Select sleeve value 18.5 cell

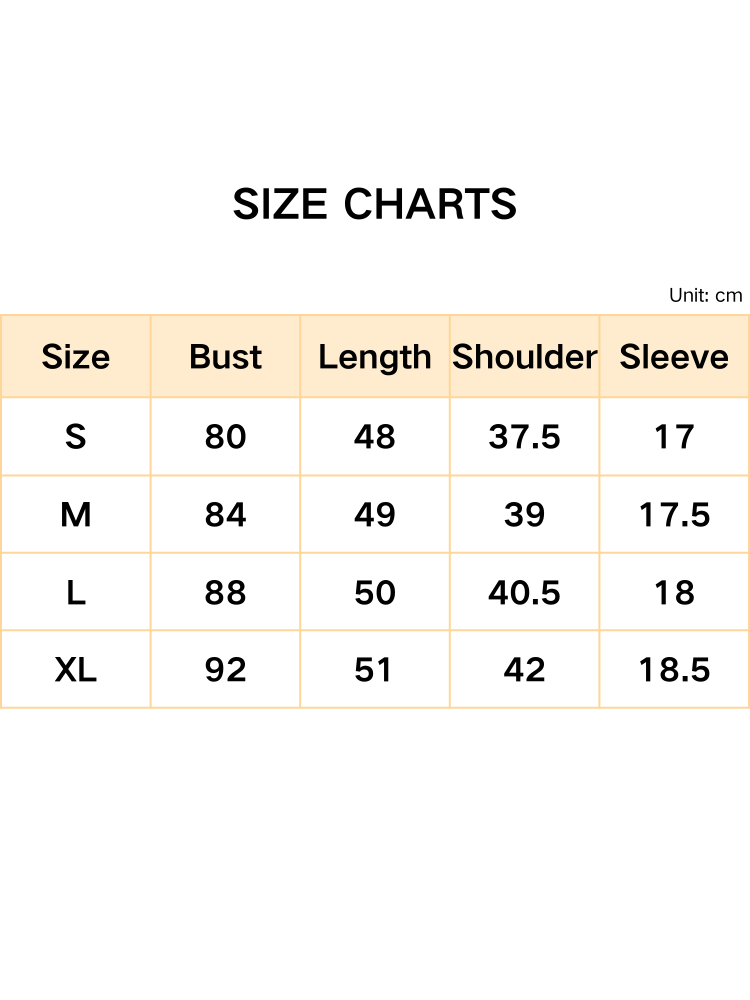click(674, 670)
